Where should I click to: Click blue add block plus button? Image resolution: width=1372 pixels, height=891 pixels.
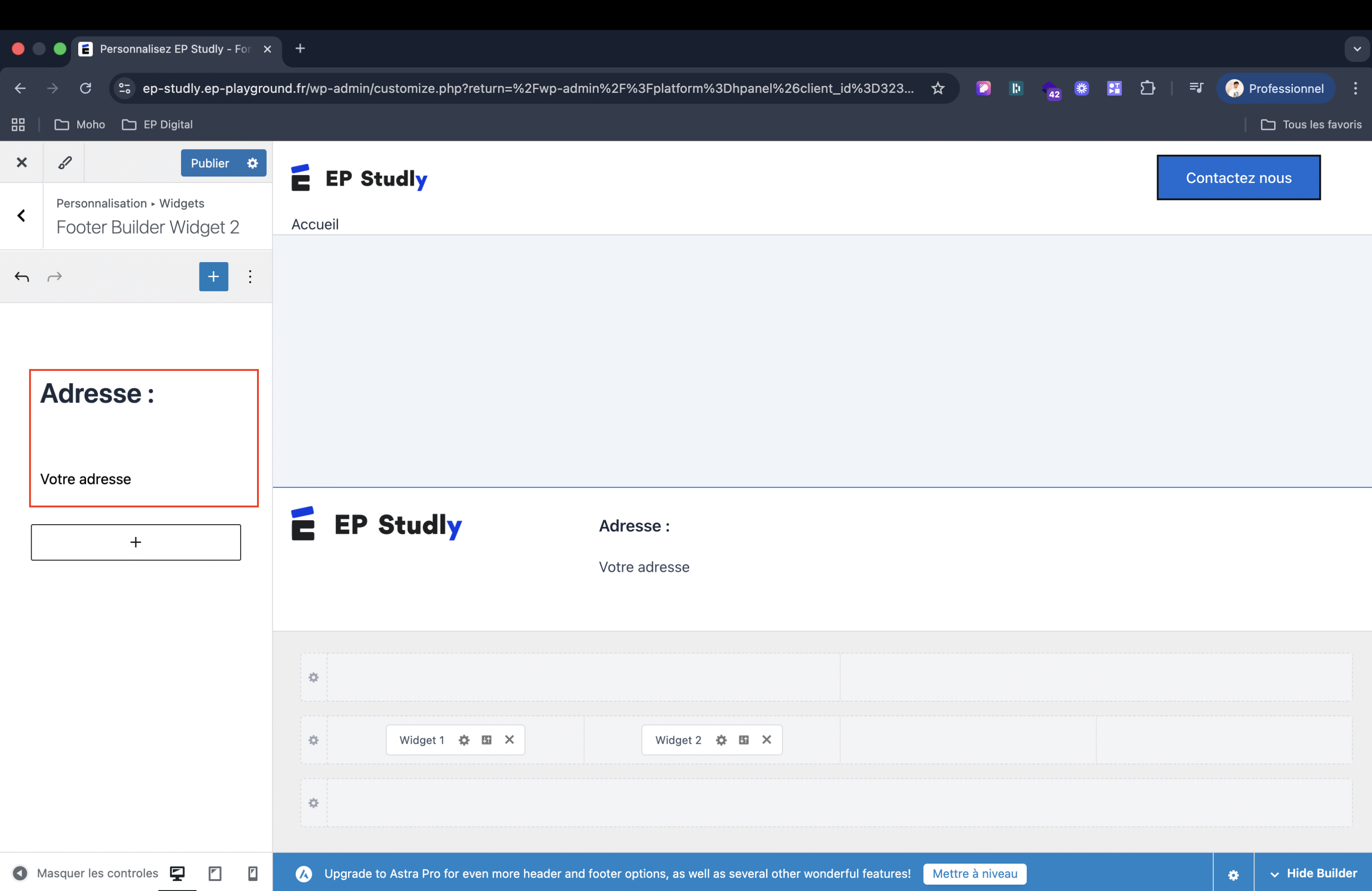(x=213, y=277)
